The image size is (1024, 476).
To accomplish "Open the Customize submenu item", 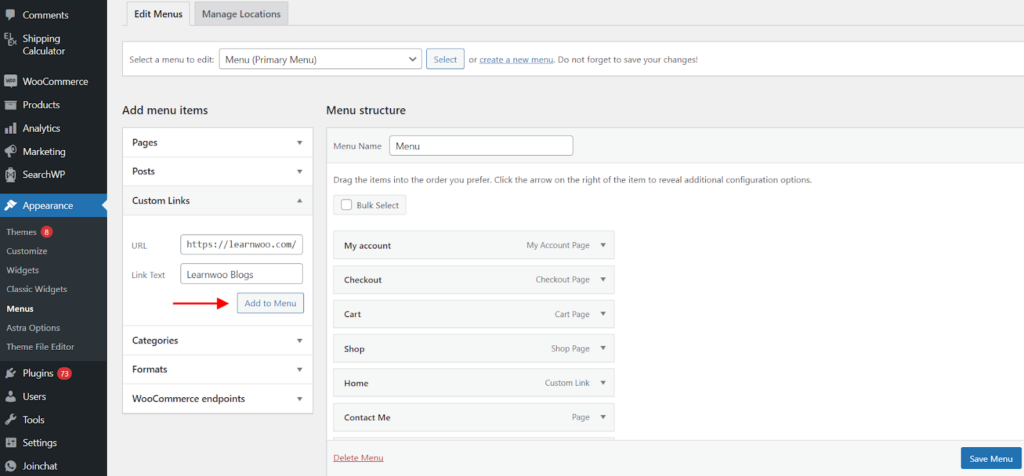I will tap(27, 251).
